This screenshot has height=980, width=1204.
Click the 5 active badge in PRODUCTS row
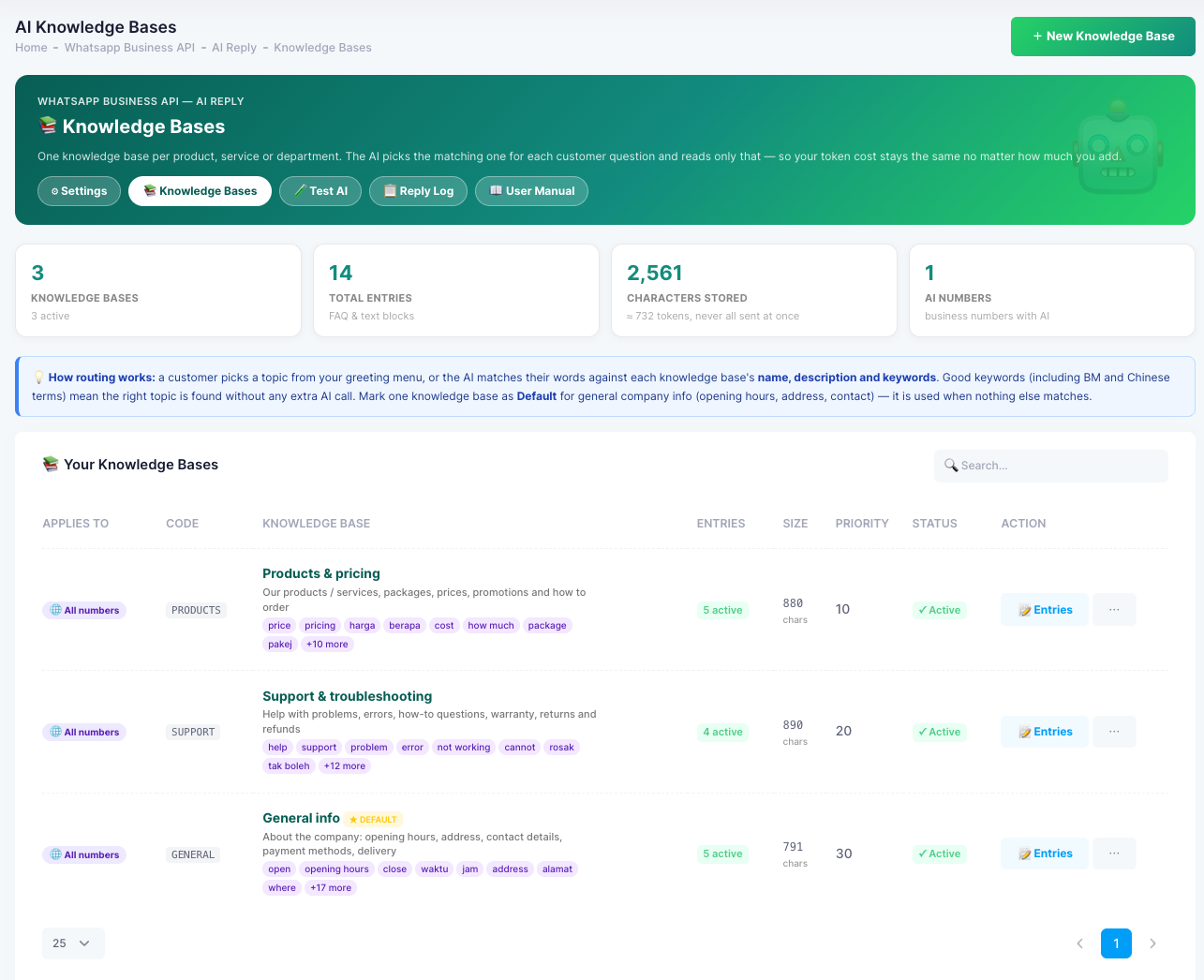click(722, 610)
